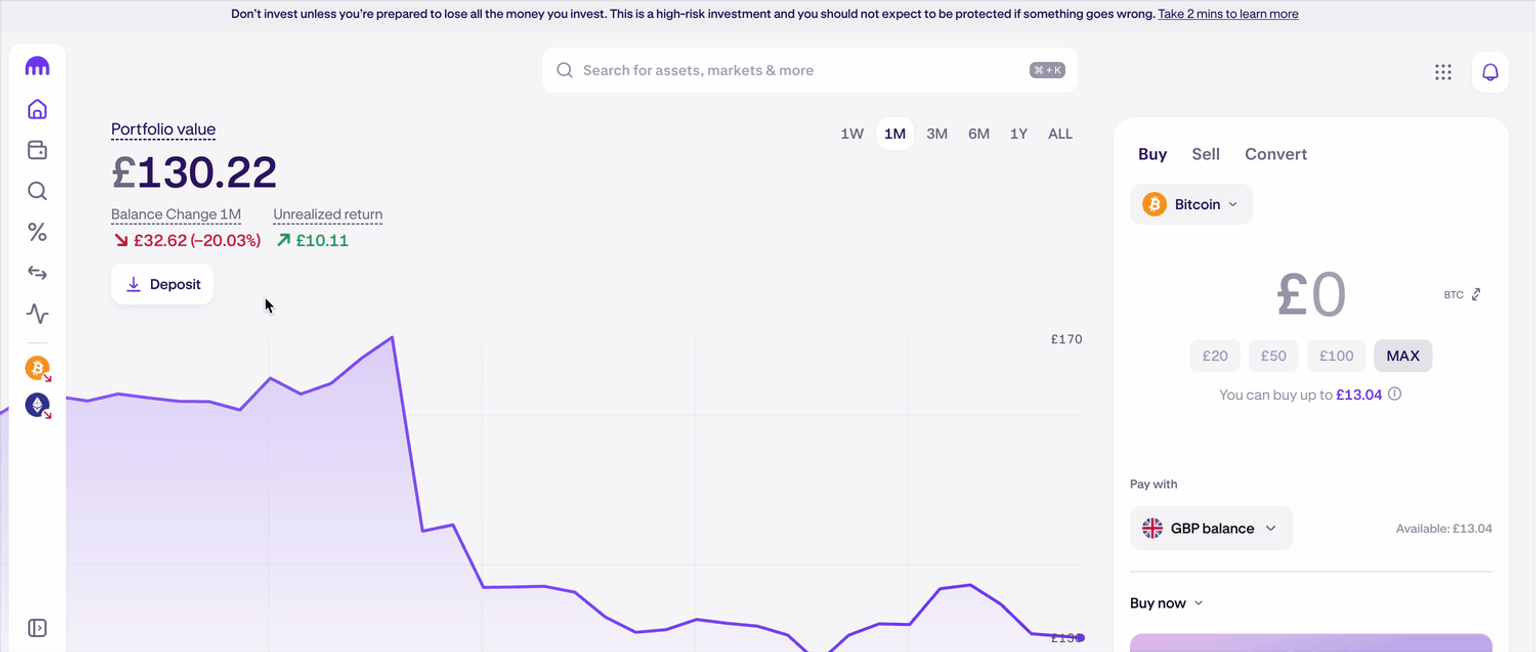This screenshot has height=652, width=1536.
Task: Click the transfer arrows icon in sidebar
Action: [x=37, y=273]
